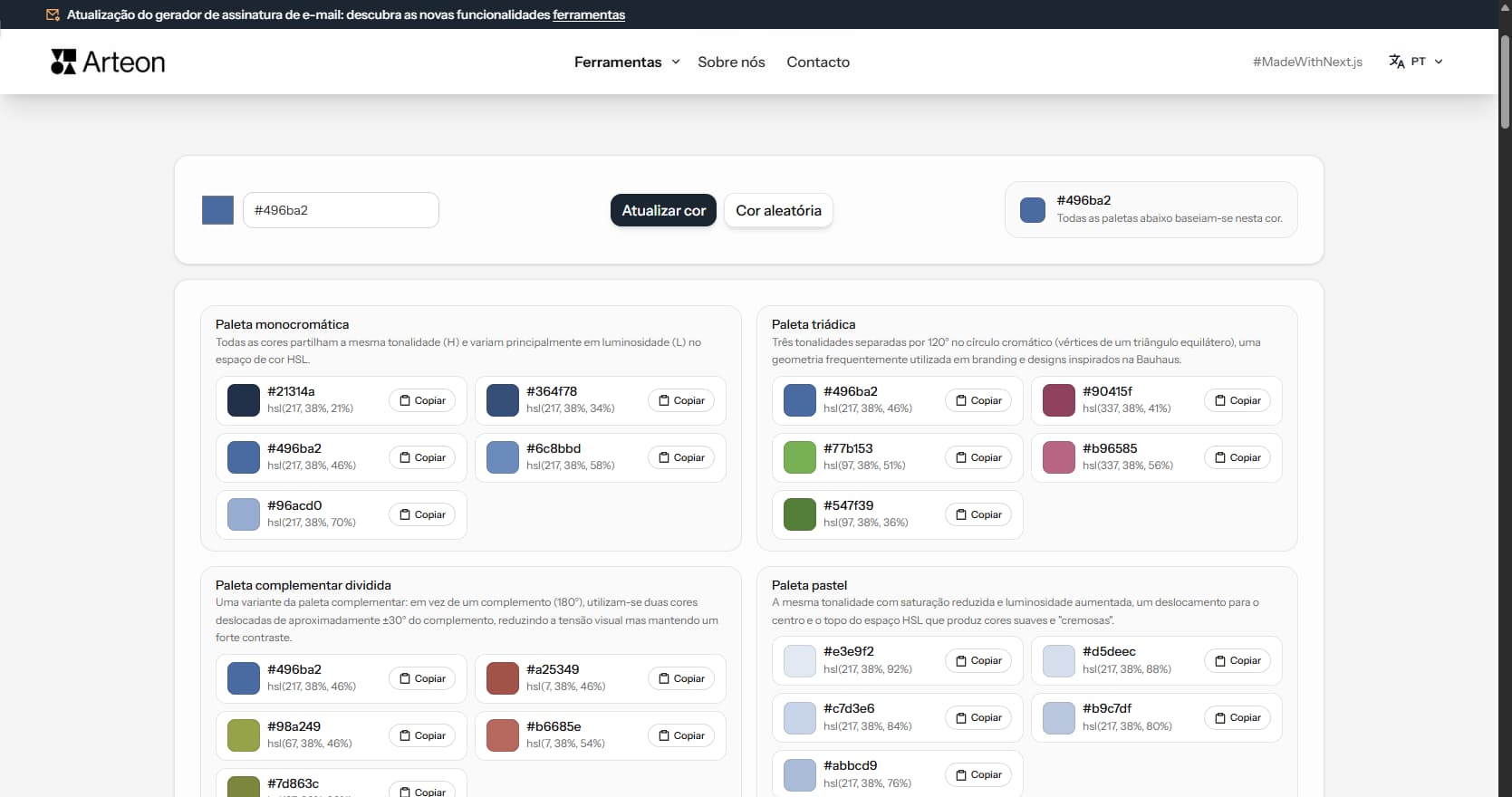Expand the Ferramentas dropdown menu

(x=618, y=62)
